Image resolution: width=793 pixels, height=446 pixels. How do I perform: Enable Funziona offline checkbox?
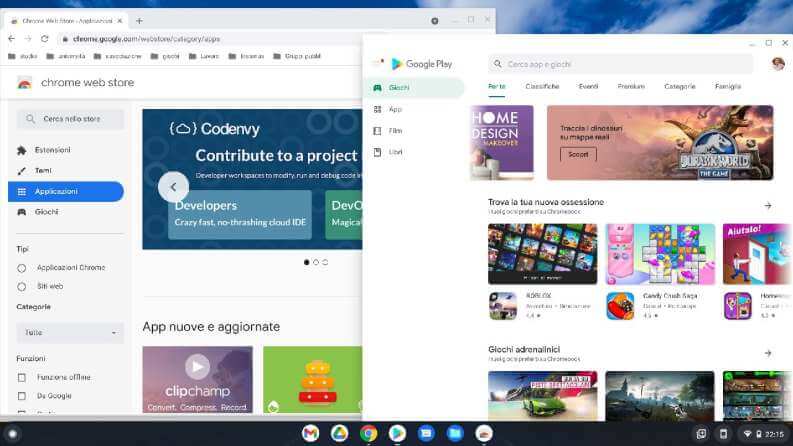(22, 377)
